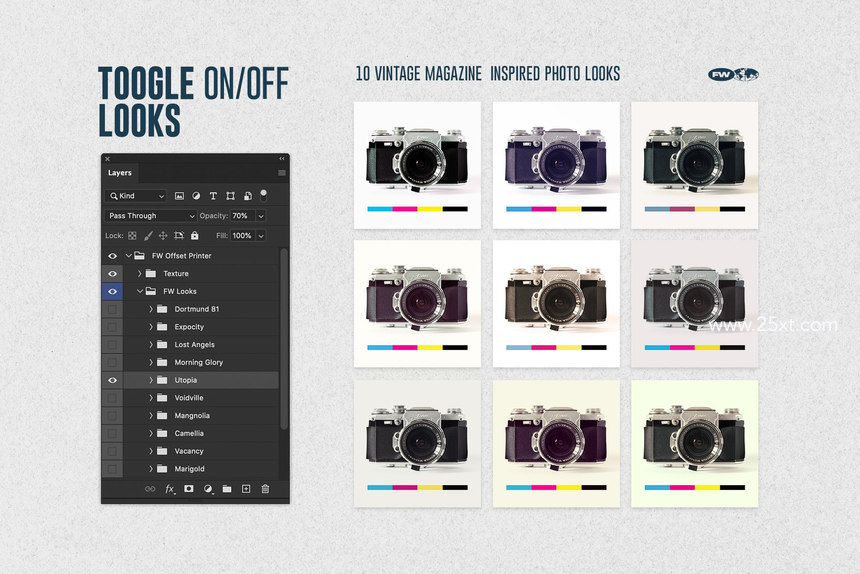Image resolution: width=860 pixels, height=574 pixels.
Task: Lock artboard nesting icon
Action: (179, 236)
